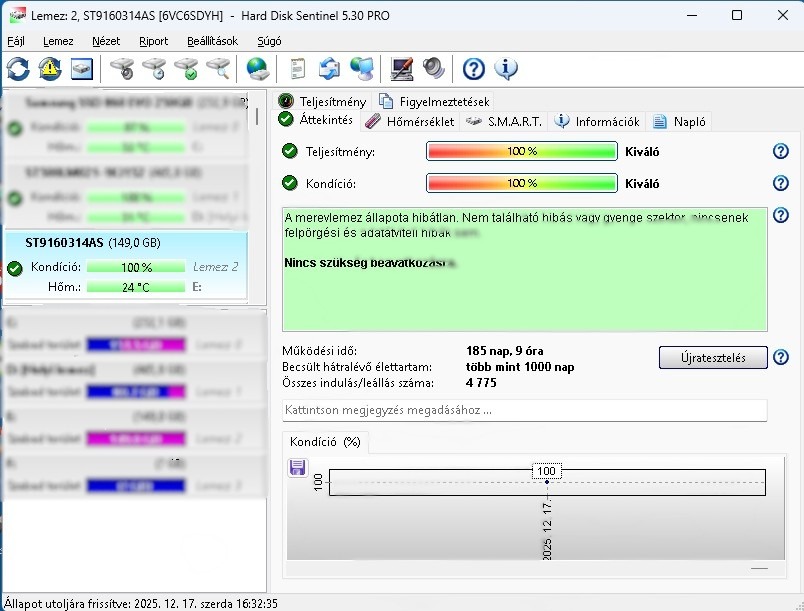Image resolution: width=804 pixels, height=611 pixels.
Task: Click the hard disk drive toolbar icon
Action: pyautogui.click(x=82, y=69)
